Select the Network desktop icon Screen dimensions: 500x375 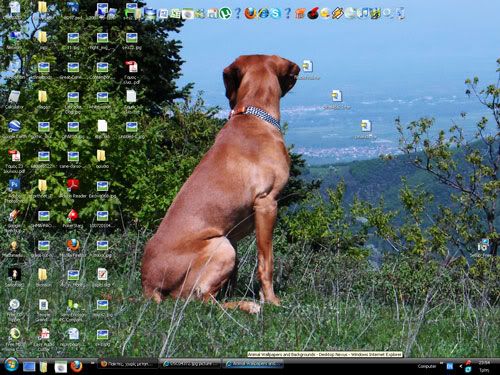point(14,40)
